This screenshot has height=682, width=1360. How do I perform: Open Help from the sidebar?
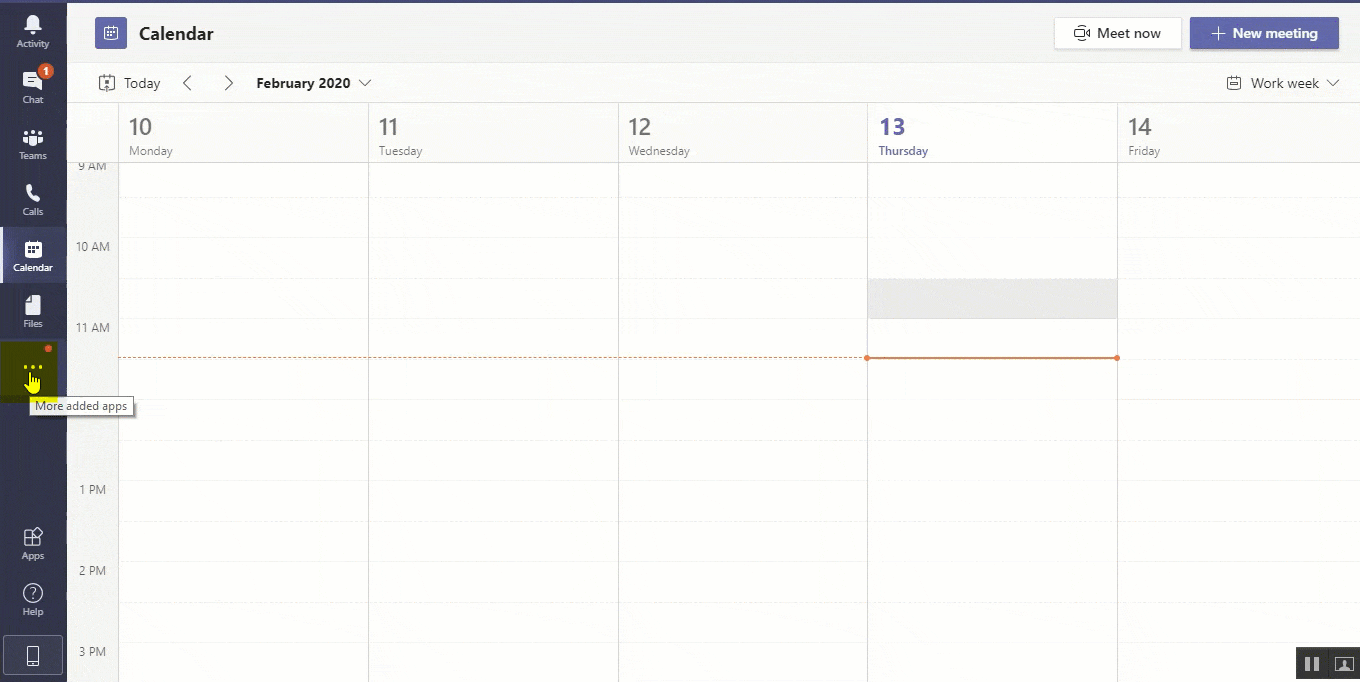[x=33, y=599]
